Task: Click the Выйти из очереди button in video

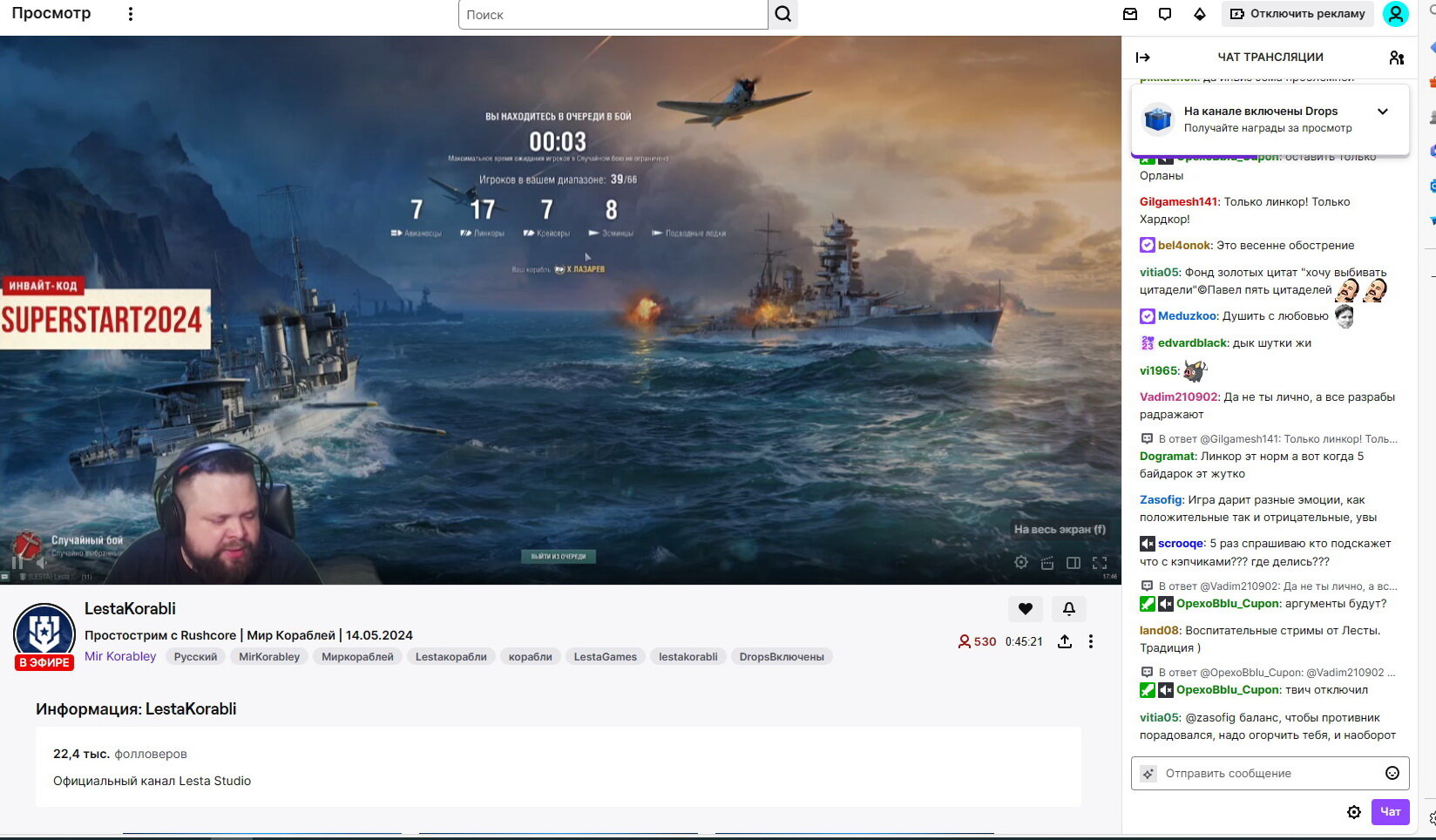Action: coord(559,556)
